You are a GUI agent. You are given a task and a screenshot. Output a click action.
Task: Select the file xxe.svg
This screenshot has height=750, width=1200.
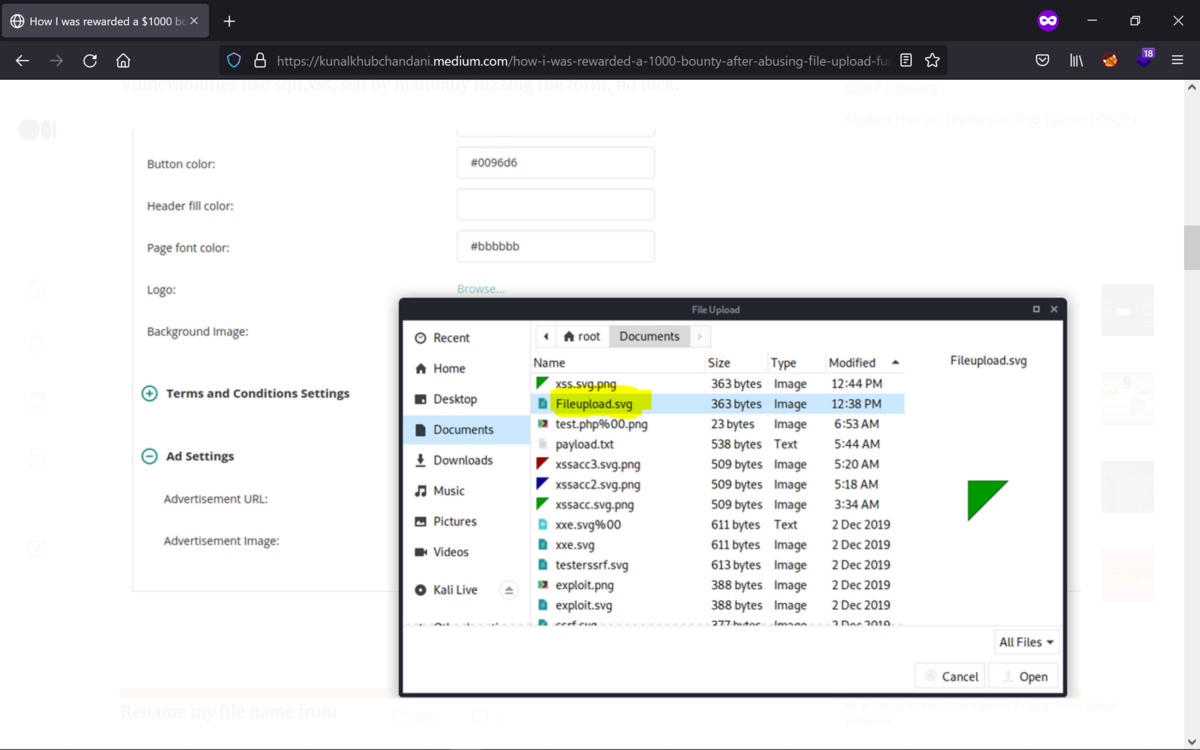pos(717,545)
